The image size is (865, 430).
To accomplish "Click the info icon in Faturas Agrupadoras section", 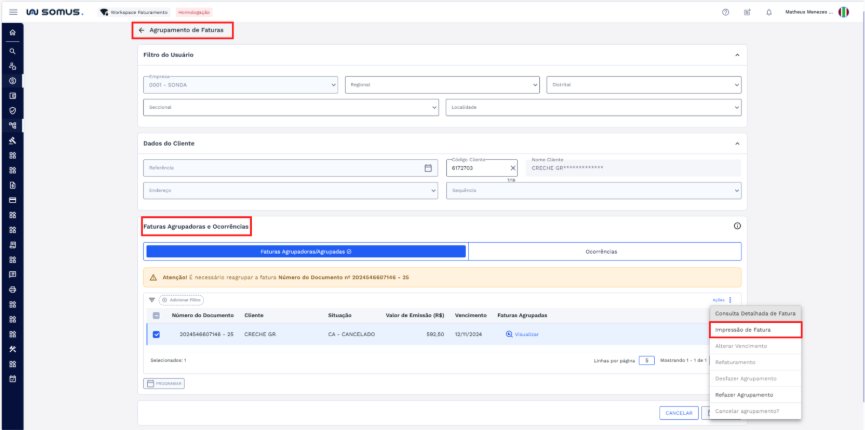I will click(x=737, y=226).
